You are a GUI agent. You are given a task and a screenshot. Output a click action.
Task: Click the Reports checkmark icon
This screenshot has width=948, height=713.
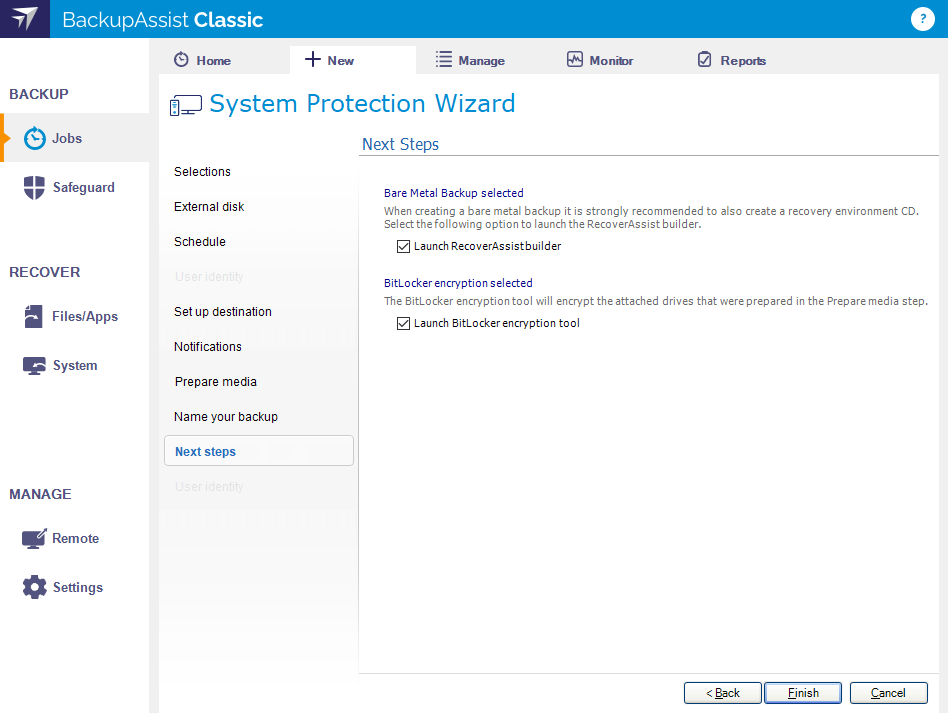704,59
